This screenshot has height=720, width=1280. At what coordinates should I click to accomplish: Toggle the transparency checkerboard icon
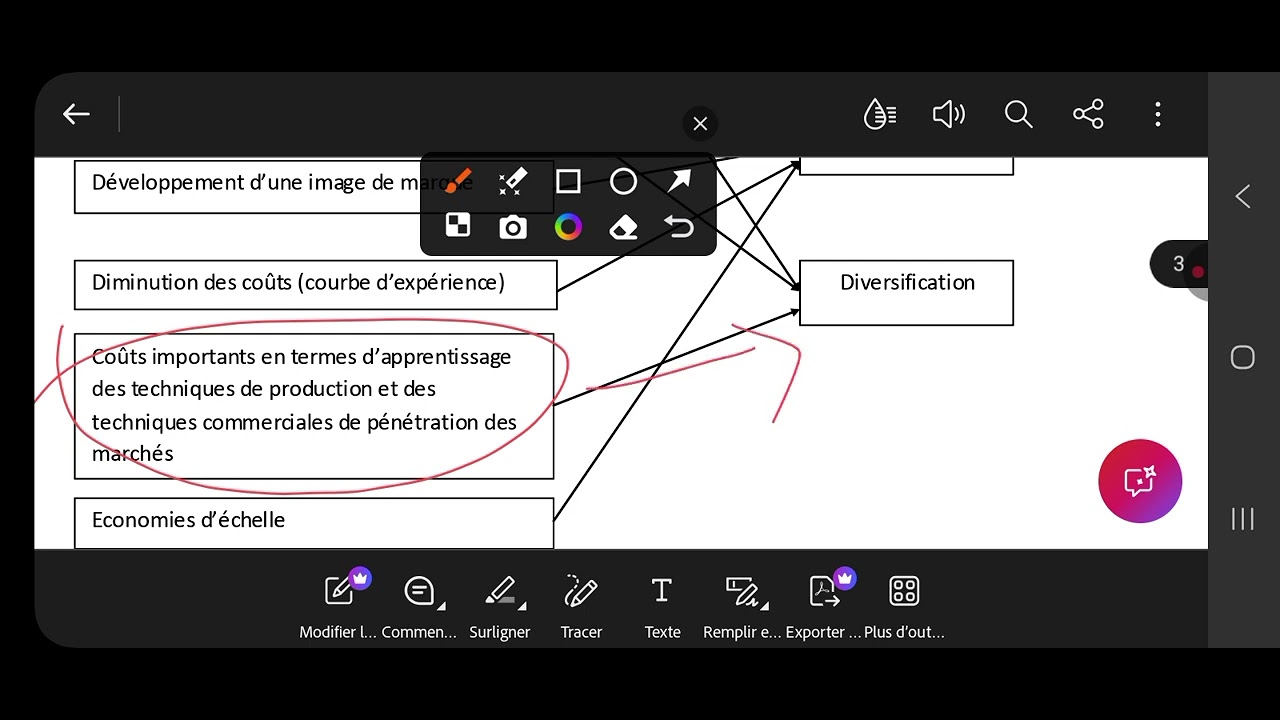(458, 225)
